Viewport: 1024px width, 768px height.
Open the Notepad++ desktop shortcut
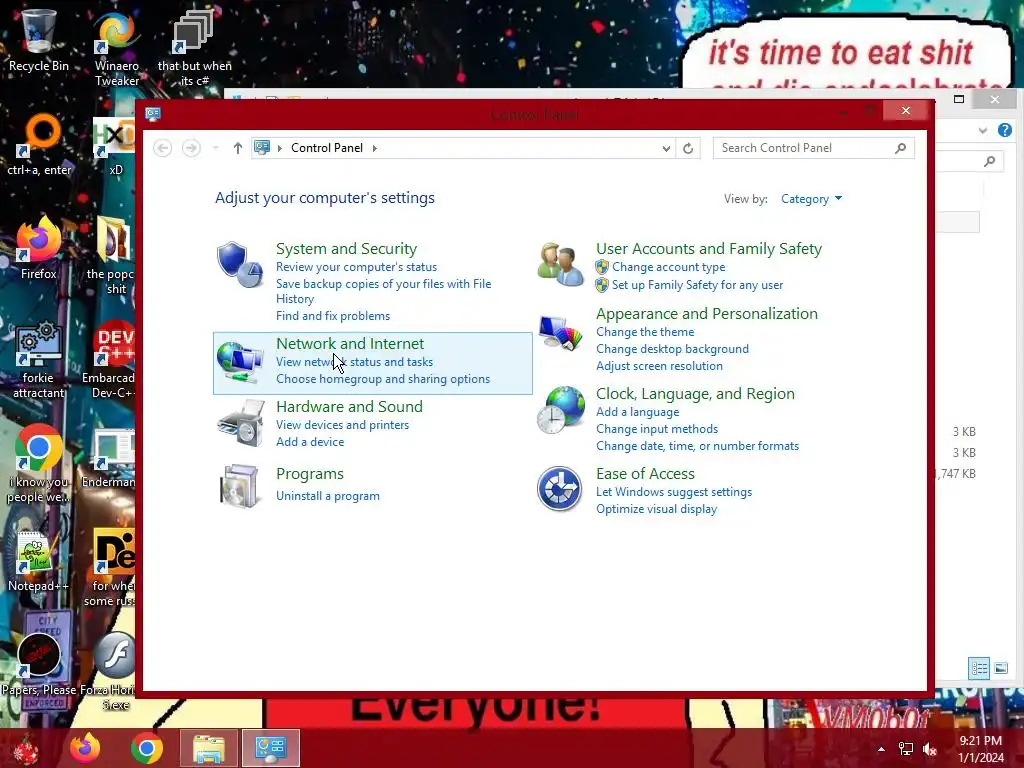[38, 562]
